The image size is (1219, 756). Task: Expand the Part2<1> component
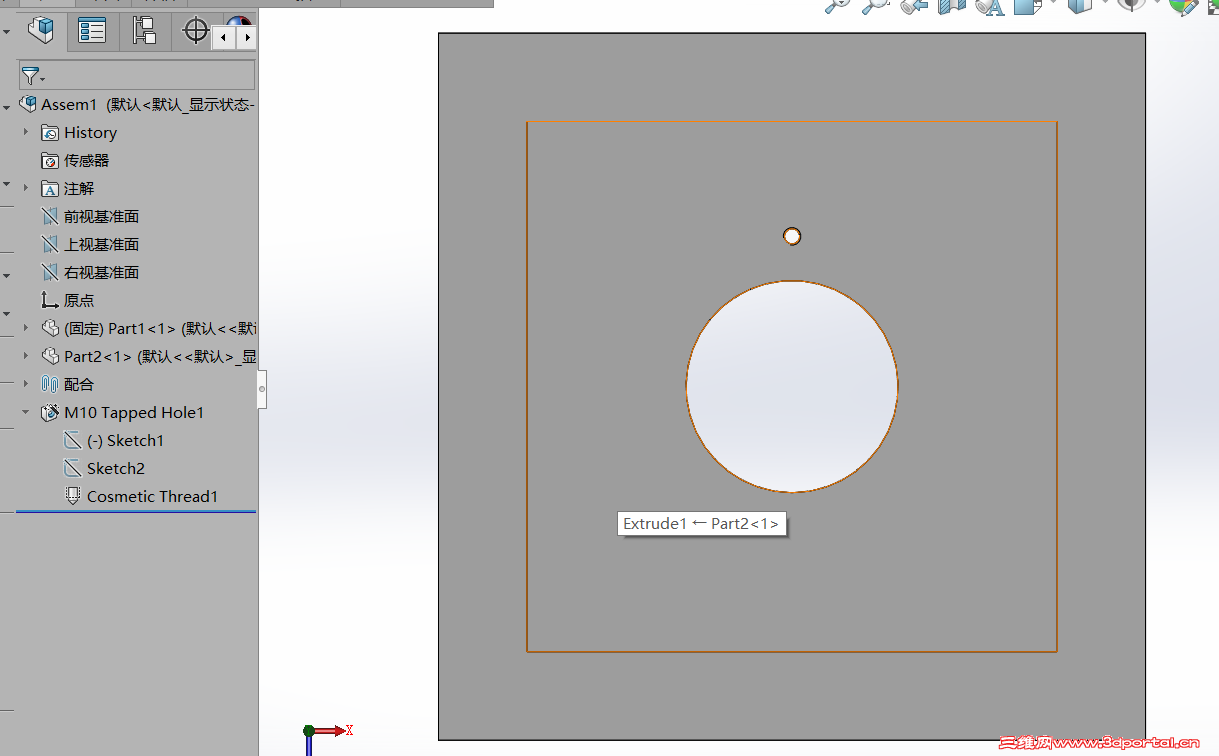click(x=26, y=356)
